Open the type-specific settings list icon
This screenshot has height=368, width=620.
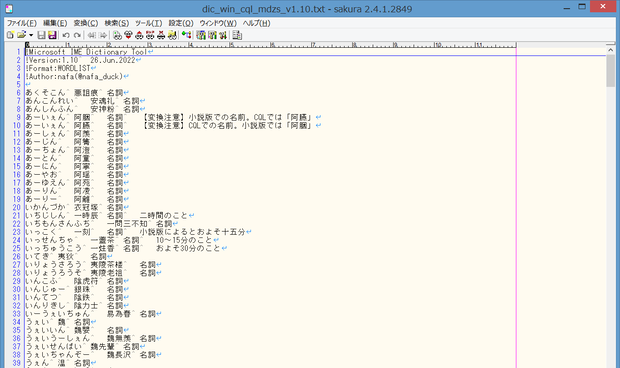pos(201,35)
